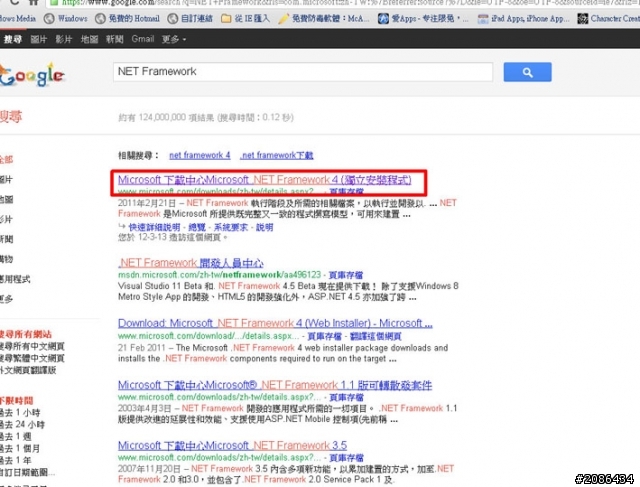This screenshot has width=640, height=487.
Task: Select 搜尋繁體中文網頁 filter
Action: [32, 358]
